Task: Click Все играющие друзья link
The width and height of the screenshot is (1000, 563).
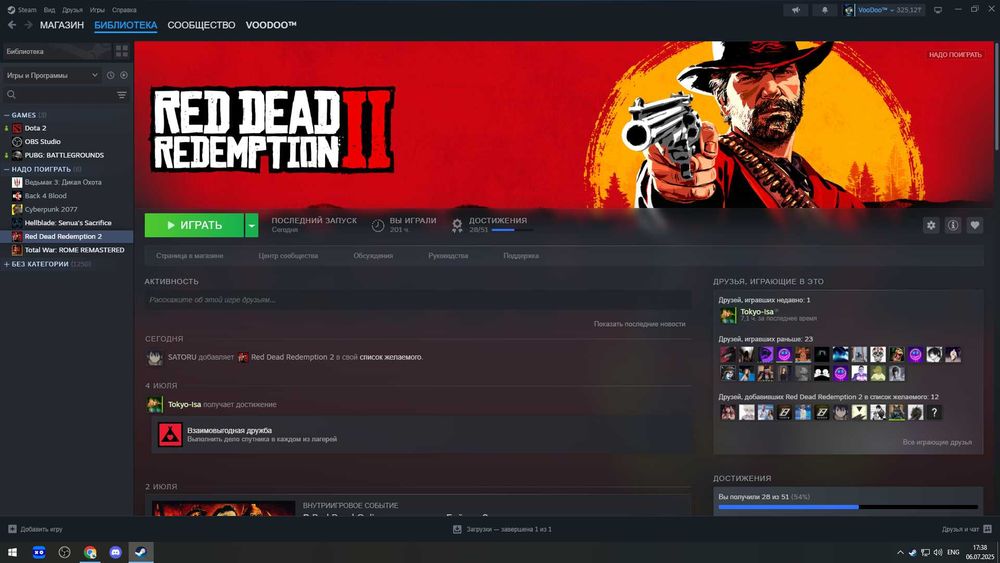Action: coord(937,442)
